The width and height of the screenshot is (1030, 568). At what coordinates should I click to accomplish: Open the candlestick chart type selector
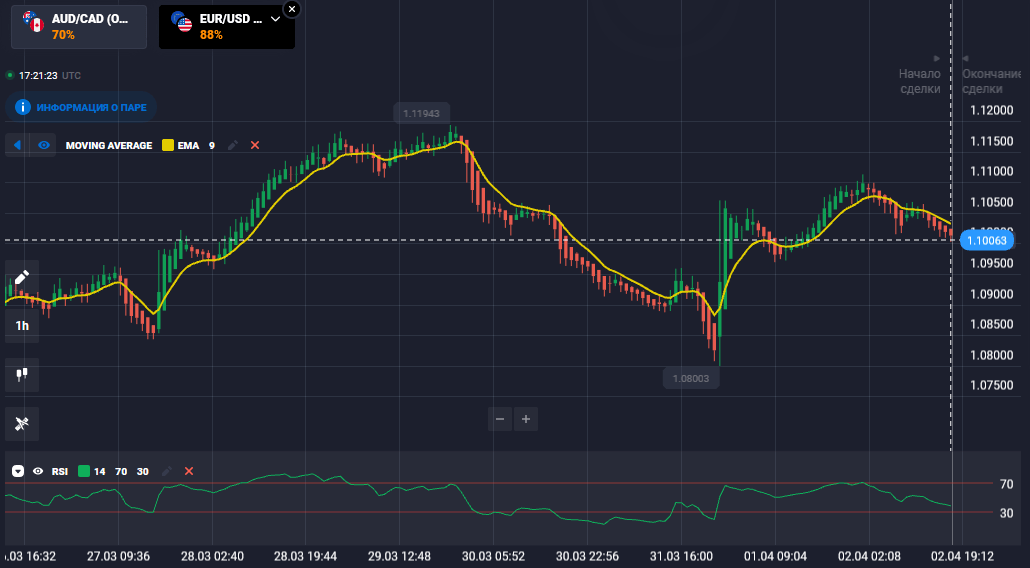[22, 375]
